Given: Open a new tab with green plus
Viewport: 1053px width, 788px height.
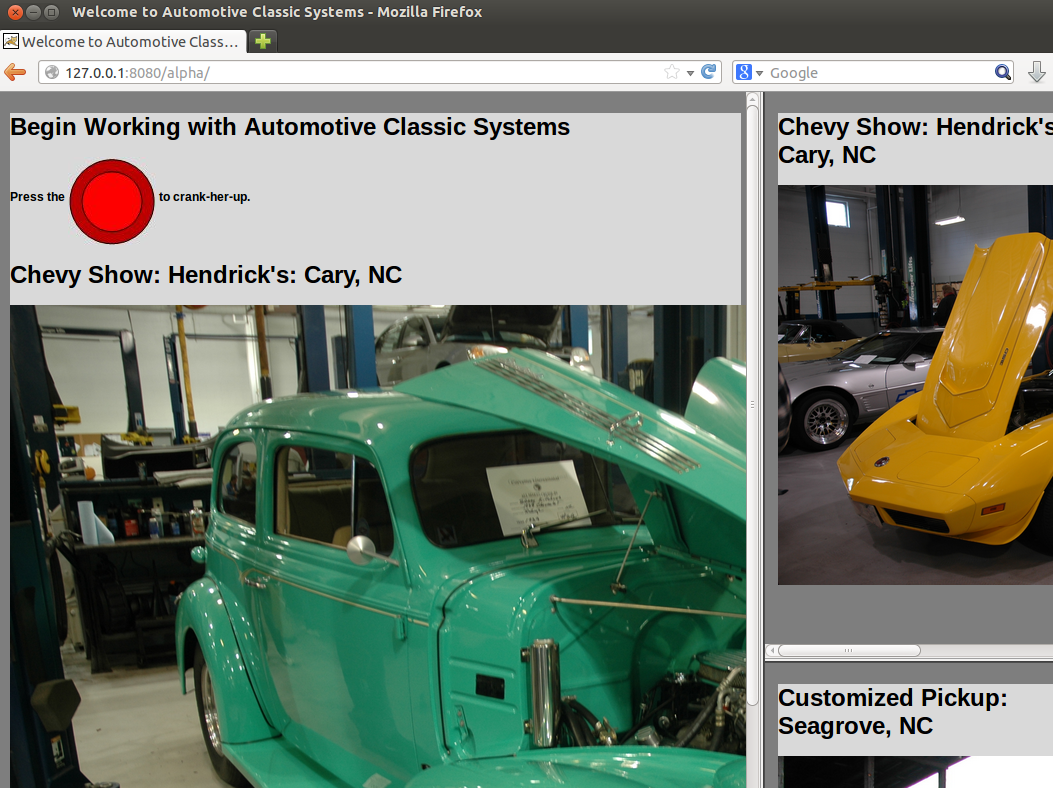Looking at the screenshot, I should (262, 41).
